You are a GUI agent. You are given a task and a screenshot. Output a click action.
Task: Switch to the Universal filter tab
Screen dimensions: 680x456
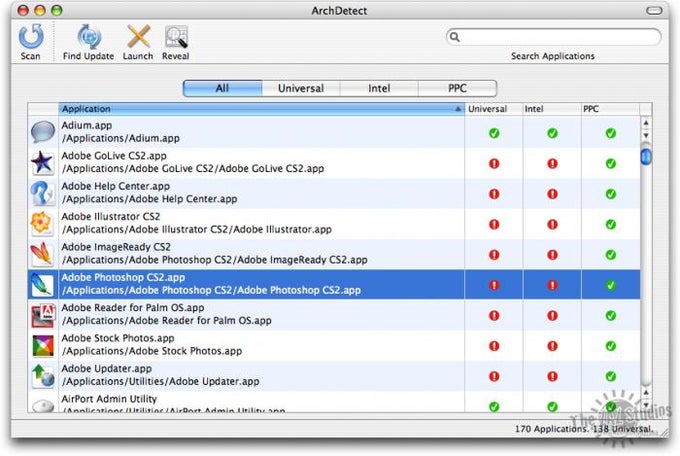point(301,89)
